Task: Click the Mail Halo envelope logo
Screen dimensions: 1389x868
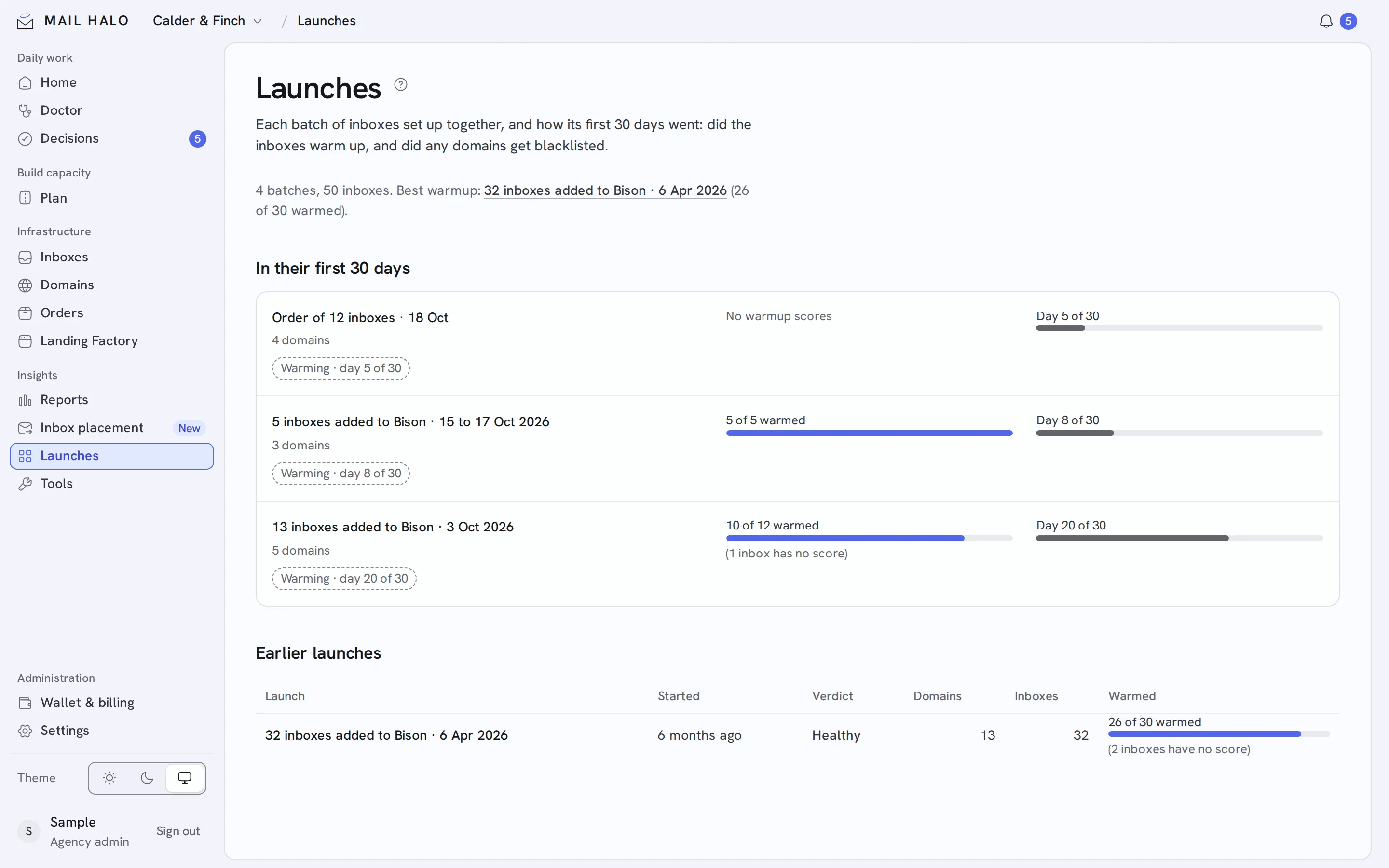Action: [25, 21]
